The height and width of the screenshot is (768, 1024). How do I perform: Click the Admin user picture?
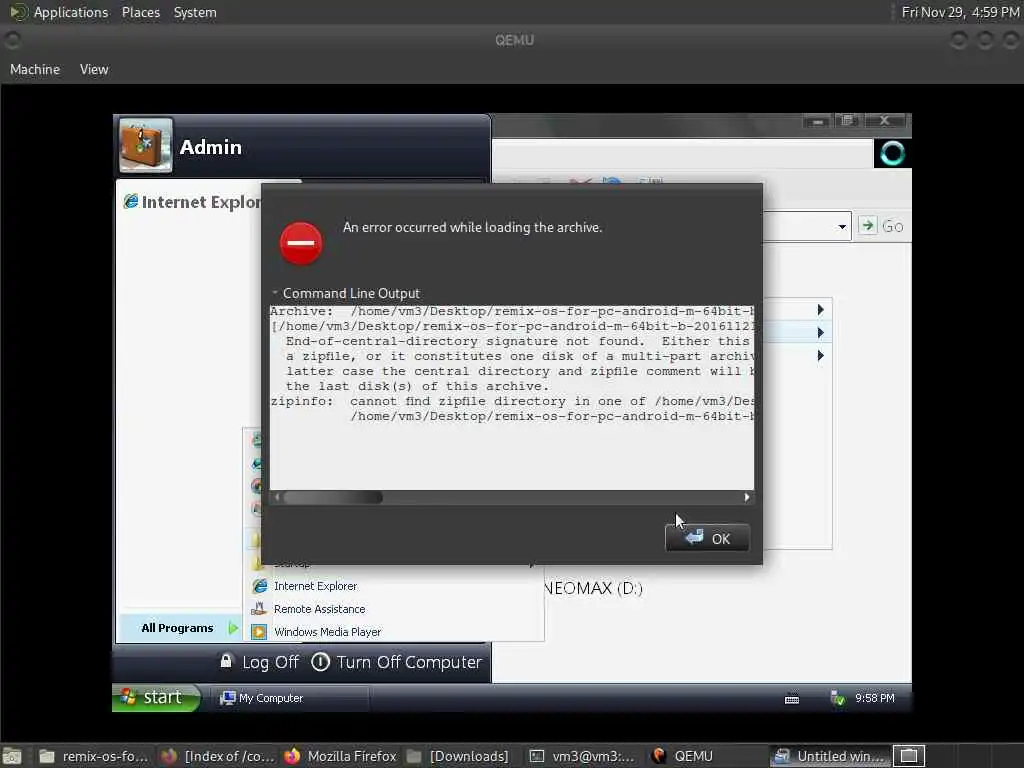(x=146, y=145)
